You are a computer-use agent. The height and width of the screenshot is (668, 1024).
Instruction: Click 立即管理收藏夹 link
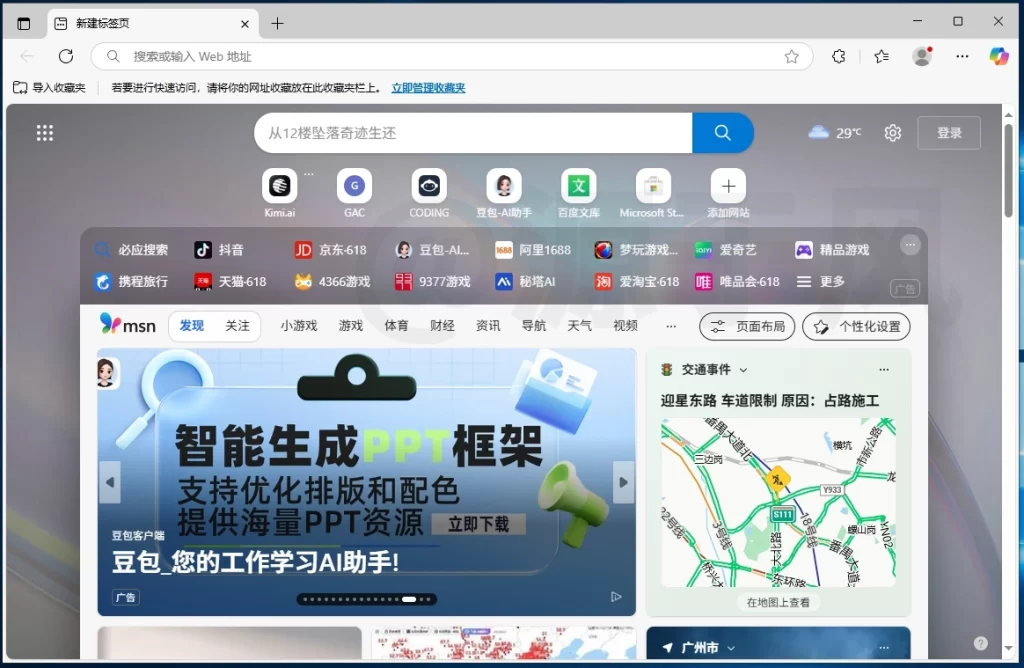[x=428, y=87]
